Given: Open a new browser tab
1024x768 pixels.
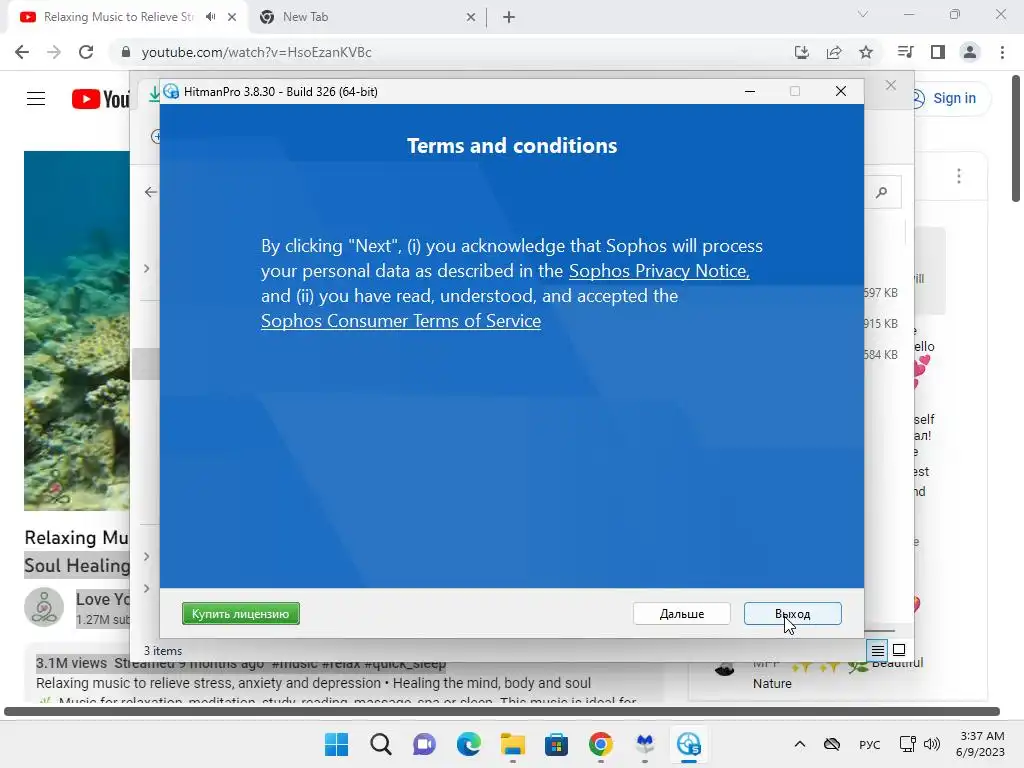Looking at the screenshot, I should coord(509,17).
